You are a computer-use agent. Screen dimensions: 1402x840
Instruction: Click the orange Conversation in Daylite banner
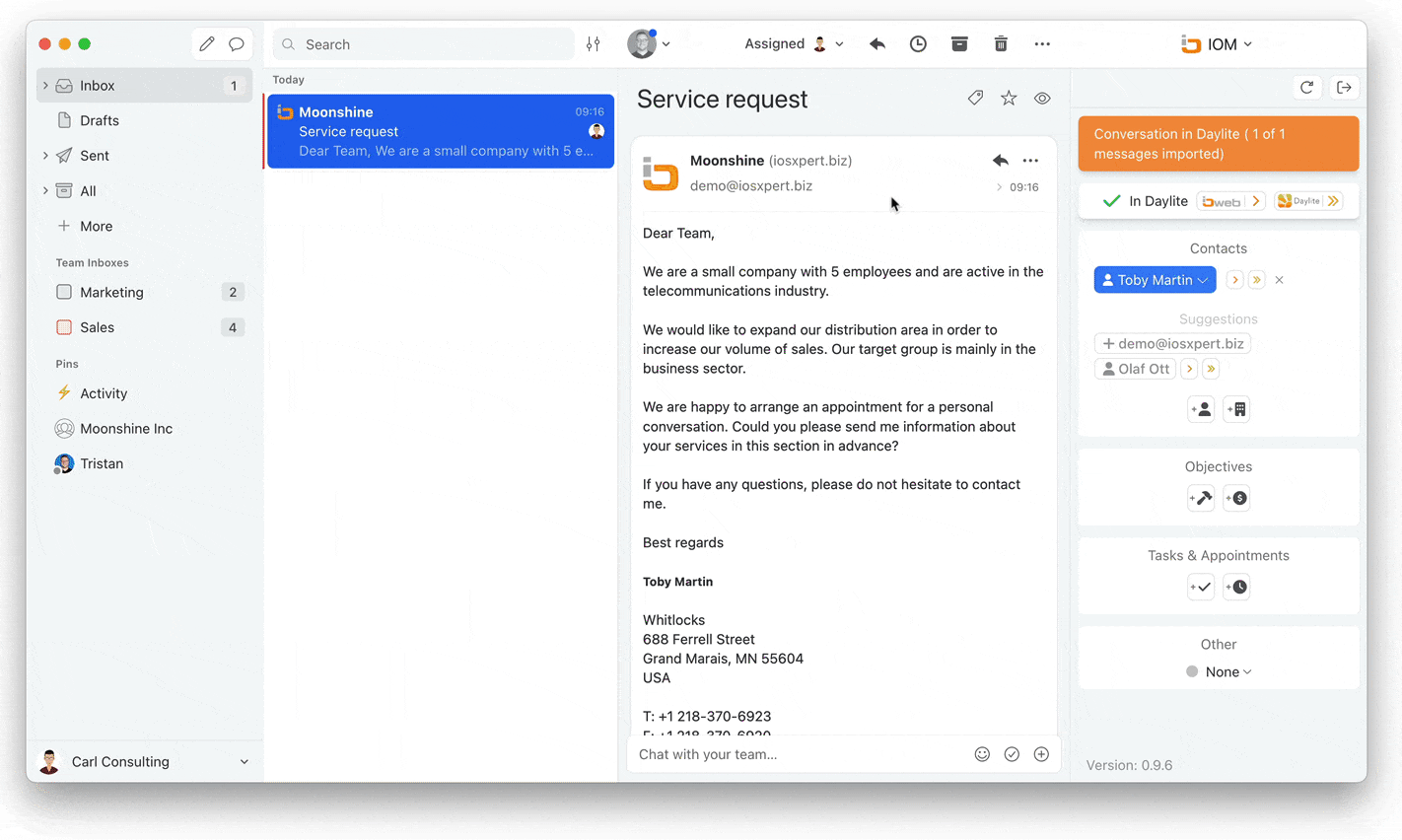pyautogui.click(x=1219, y=144)
